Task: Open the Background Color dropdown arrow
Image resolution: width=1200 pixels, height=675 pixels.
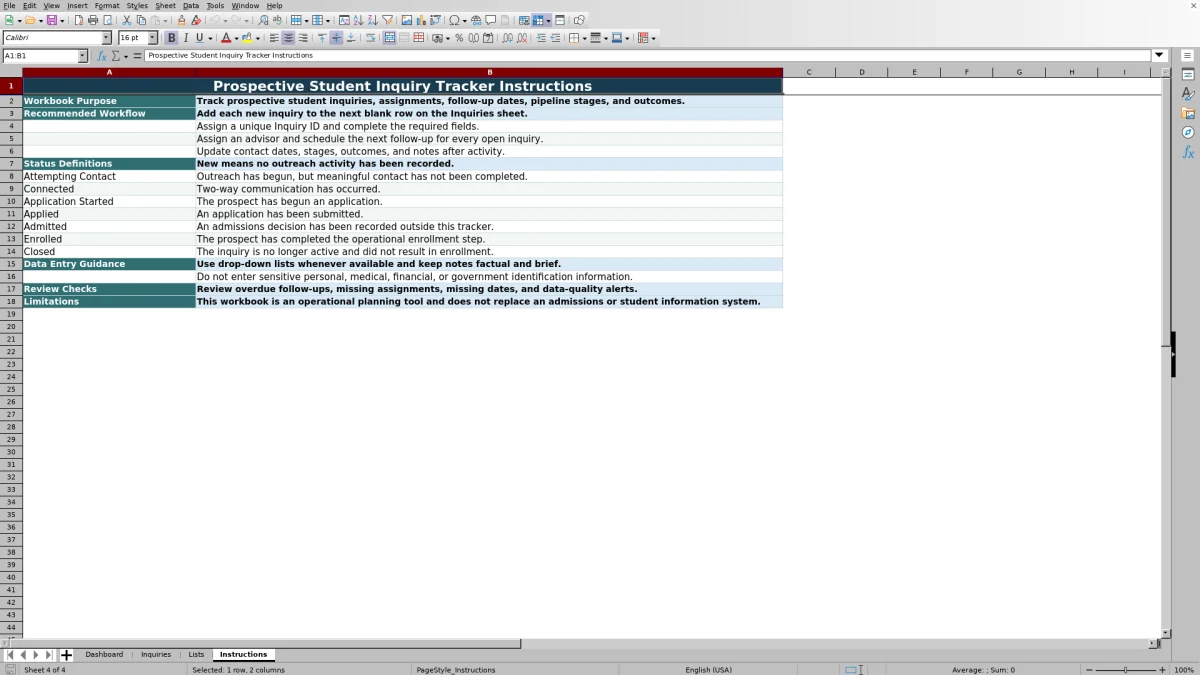Action: 258,38
